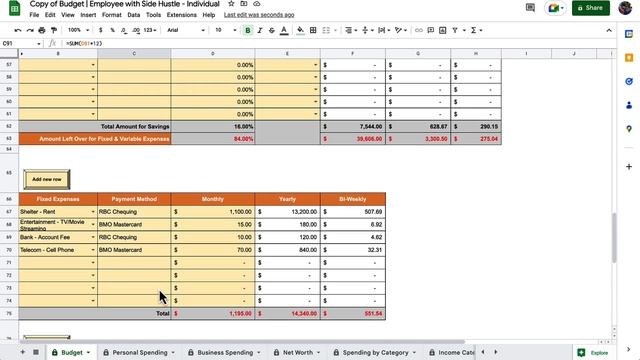This screenshot has width=640, height=360.
Task: Insert a comment from toolbar
Action: [x=431, y=30]
